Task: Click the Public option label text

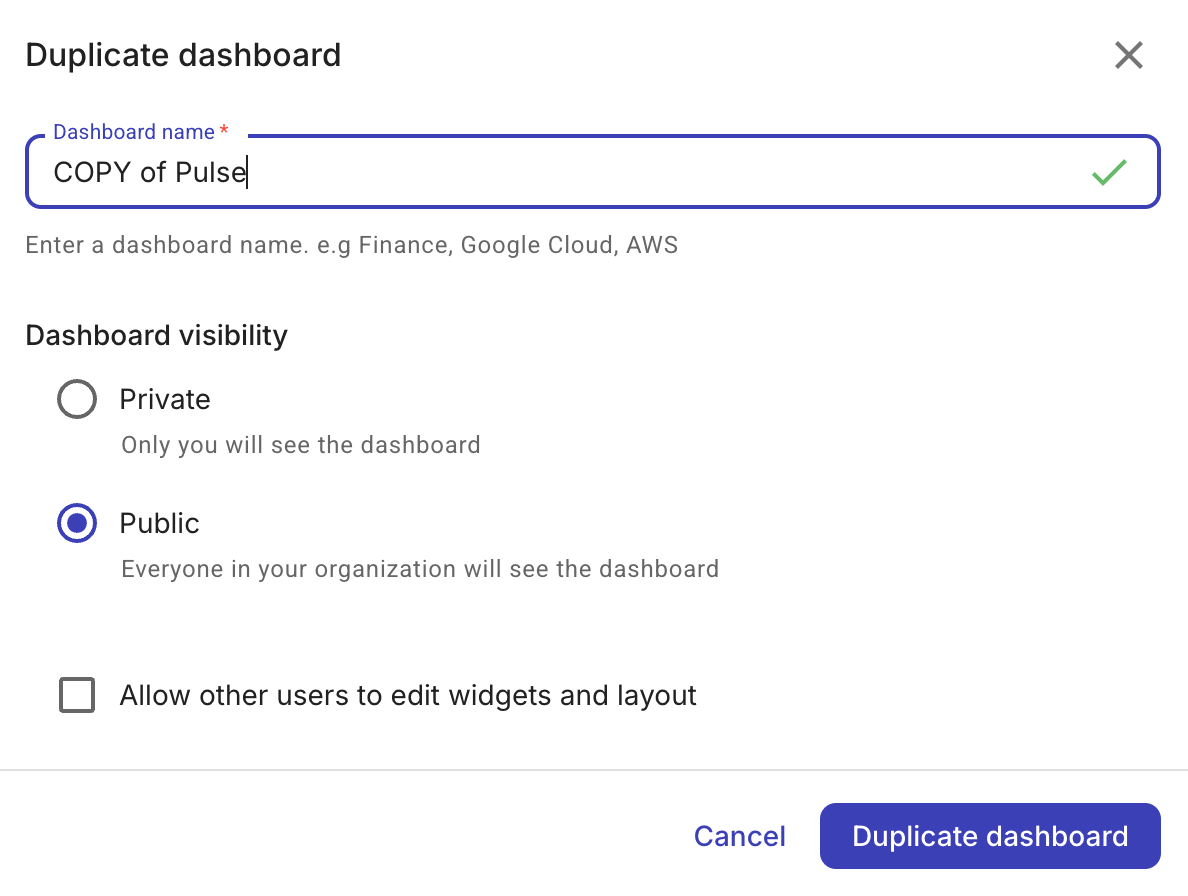Action: click(159, 523)
